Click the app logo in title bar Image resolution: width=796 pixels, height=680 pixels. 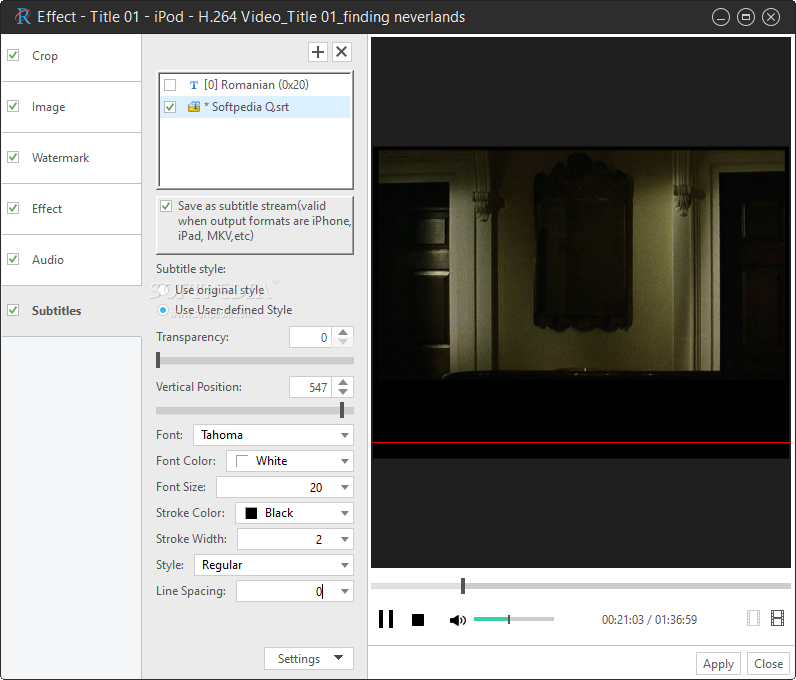pyautogui.click(x=22, y=17)
